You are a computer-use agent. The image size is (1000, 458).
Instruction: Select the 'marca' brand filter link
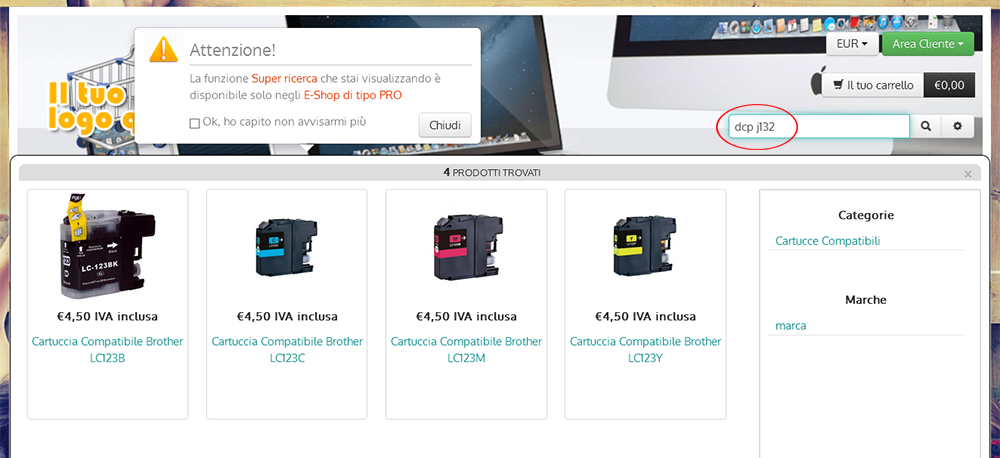point(791,325)
